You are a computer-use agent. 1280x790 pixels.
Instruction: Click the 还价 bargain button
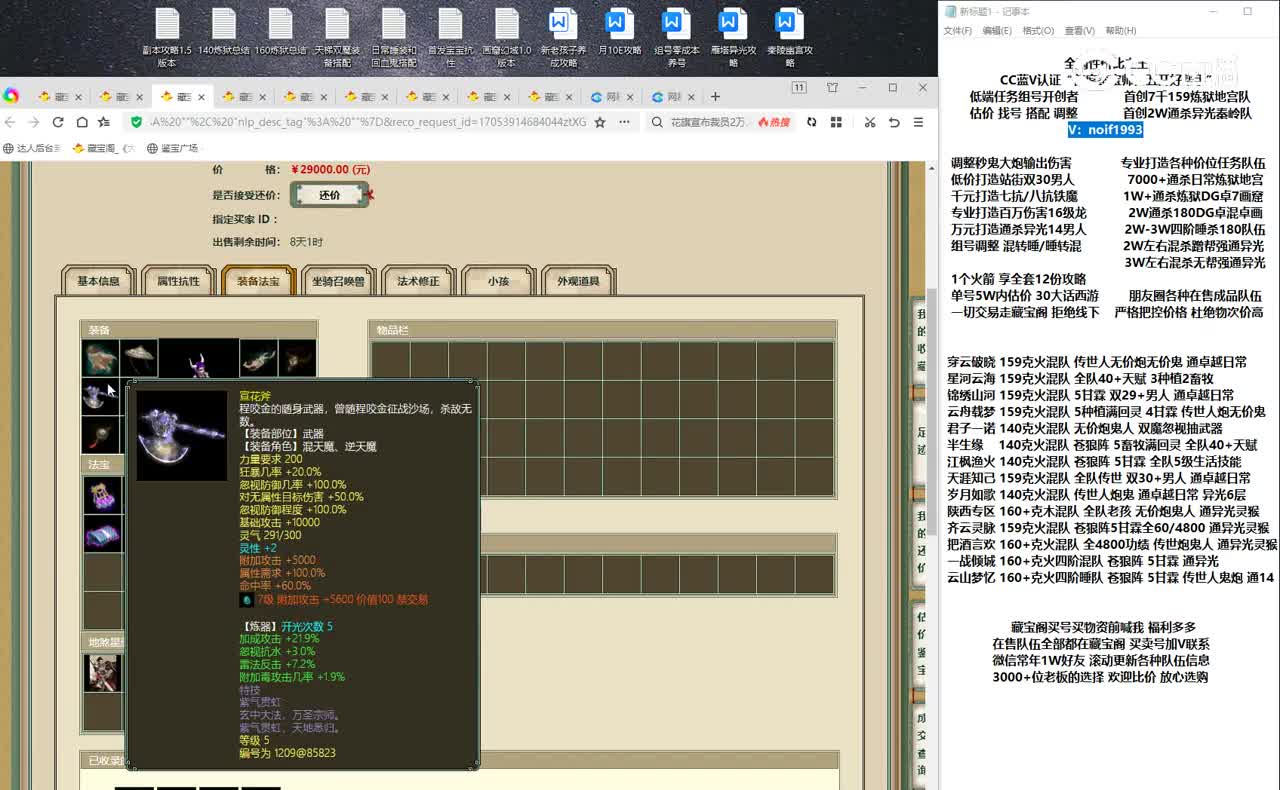click(329, 195)
